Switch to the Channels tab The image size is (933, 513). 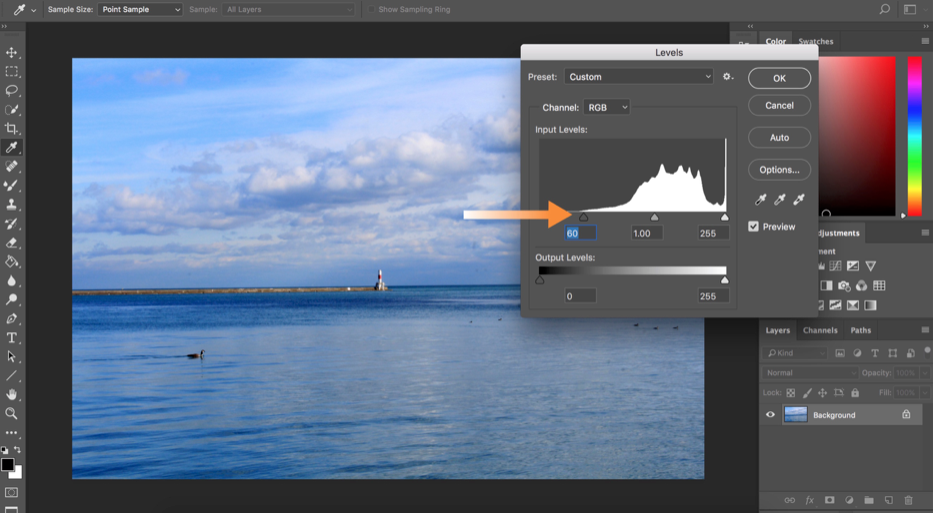tap(820, 330)
